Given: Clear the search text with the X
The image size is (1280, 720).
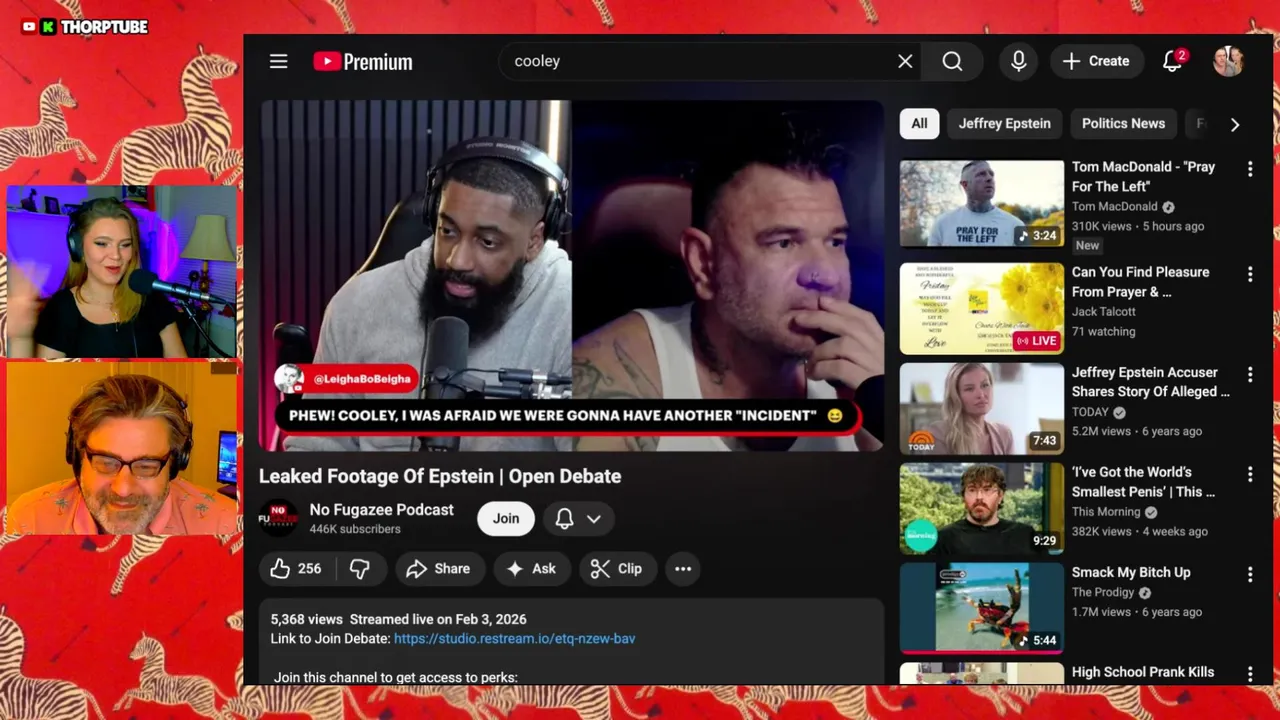Looking at the screenshot, I should [x=905, y=61].
